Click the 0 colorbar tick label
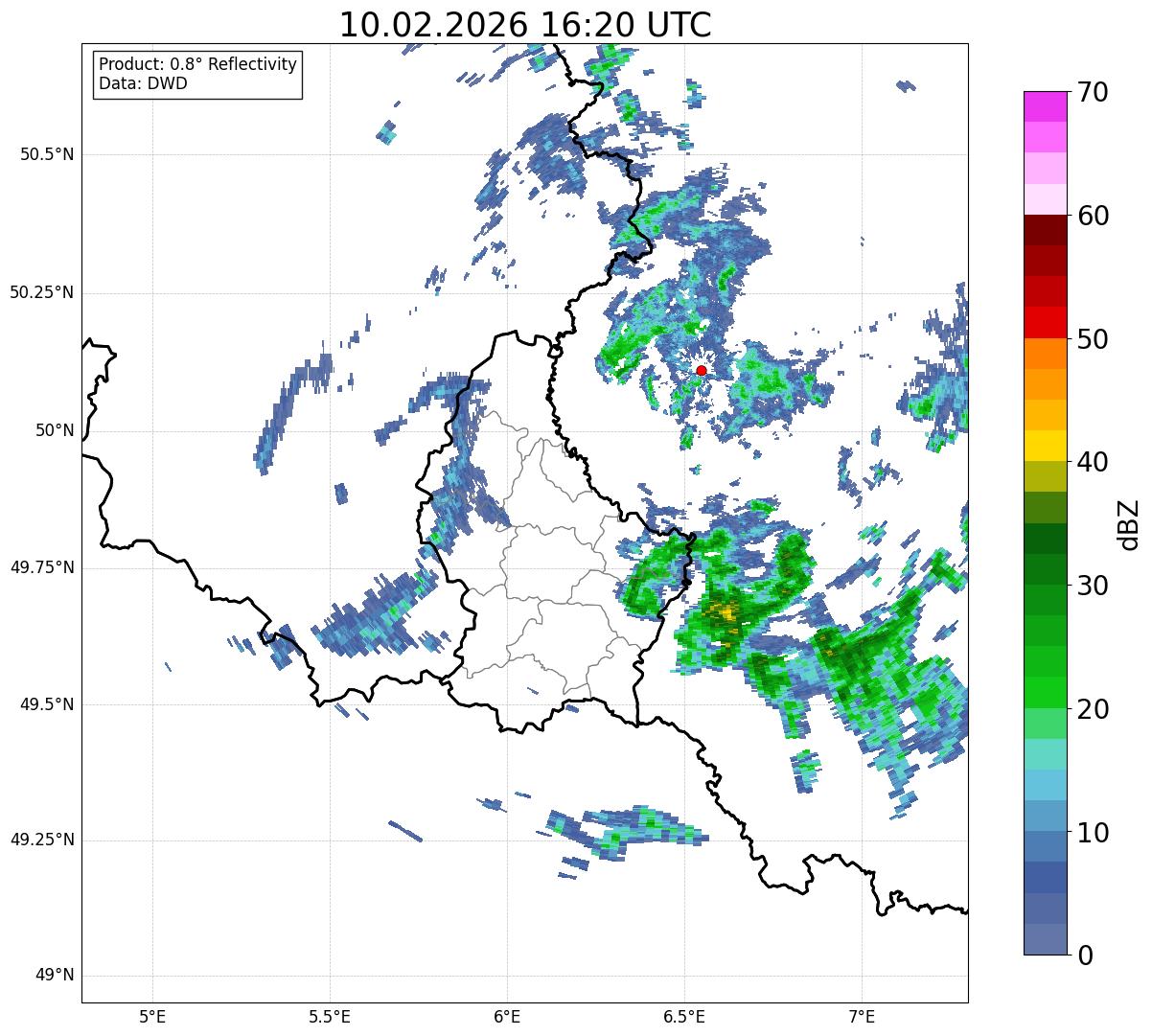The height and width of the screenshot is (1036, 1152). pos(1085,955)
